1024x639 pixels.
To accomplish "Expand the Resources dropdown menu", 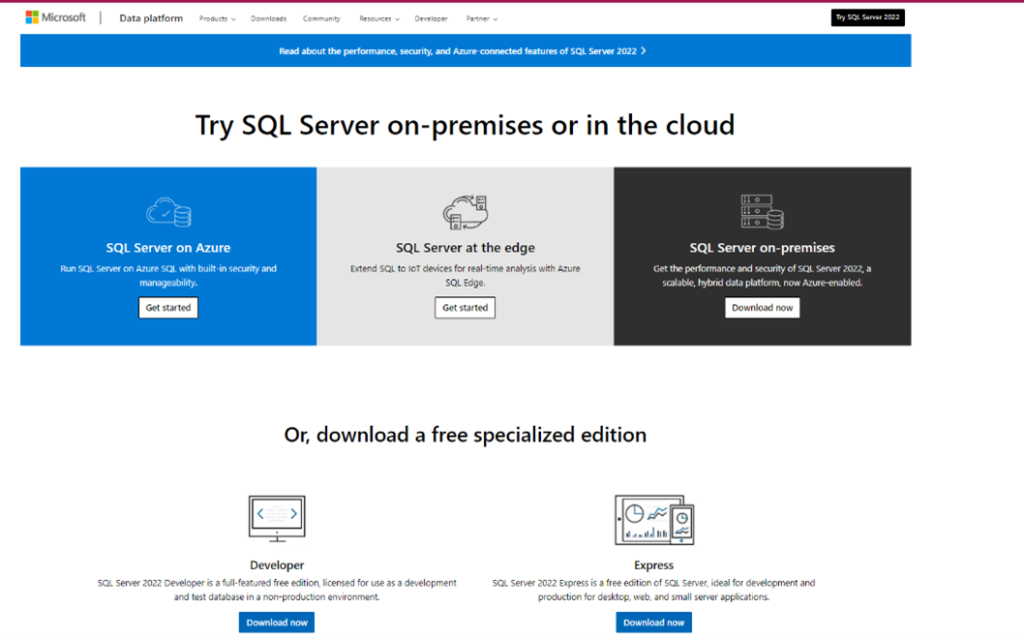I will tap(379, 19).
